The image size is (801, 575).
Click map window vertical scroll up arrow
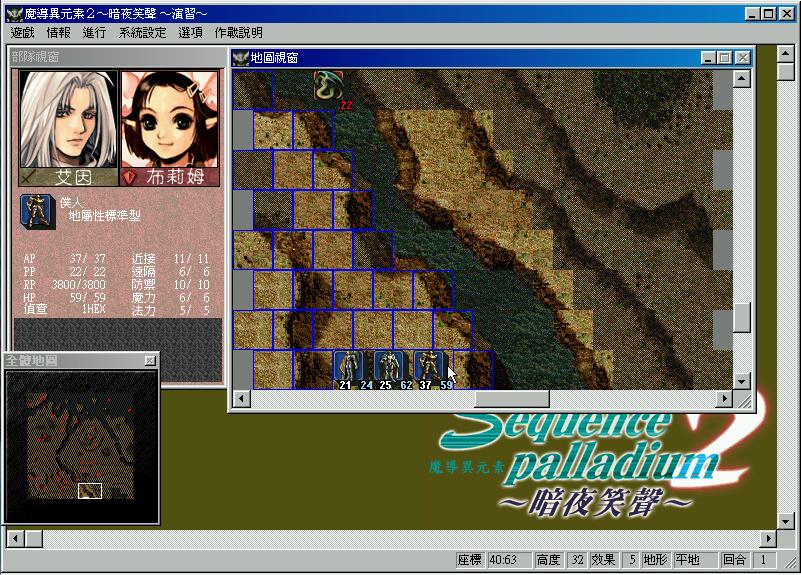pyautogui.click(x=742, y=79)
